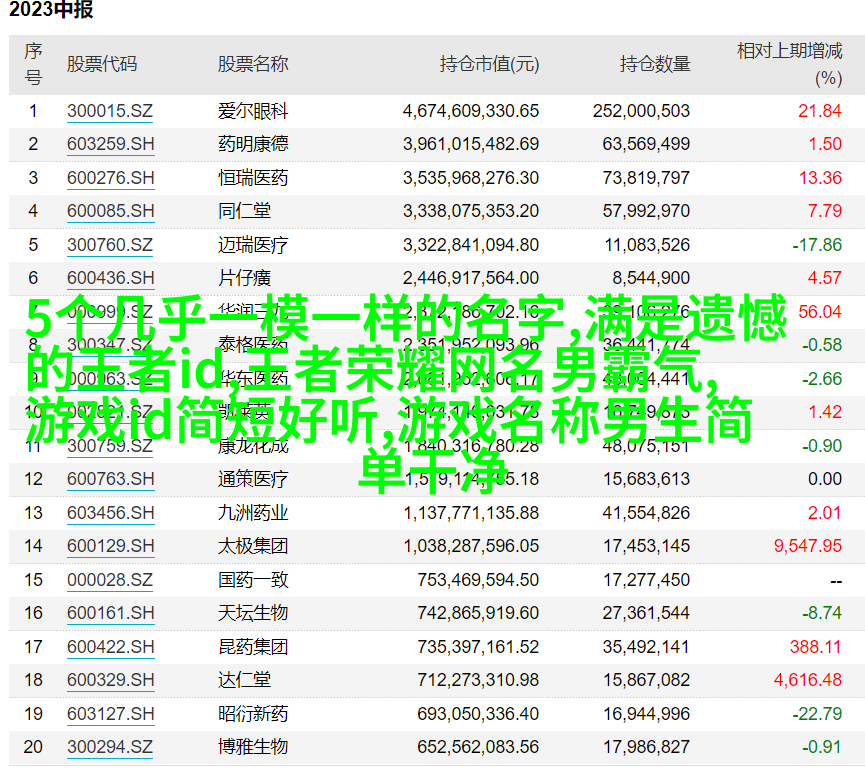Select stock name 国药一致
The width and height of the screenshot is (865, 776).
coord(253,580)
